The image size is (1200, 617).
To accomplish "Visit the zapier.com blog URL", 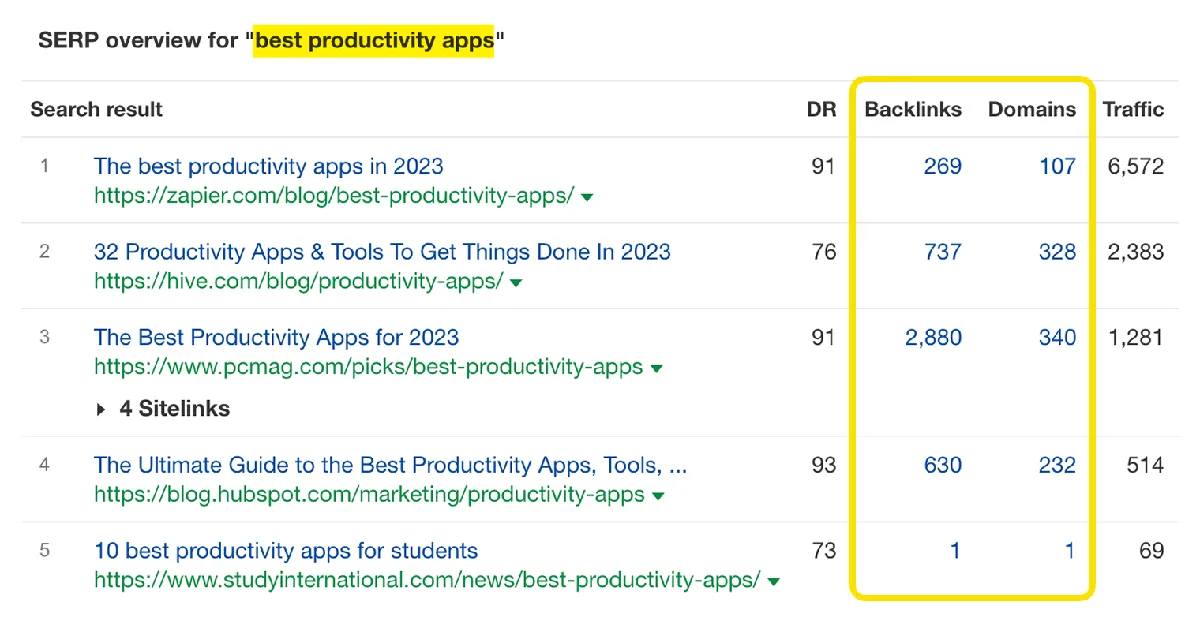I will click(334, 196).
